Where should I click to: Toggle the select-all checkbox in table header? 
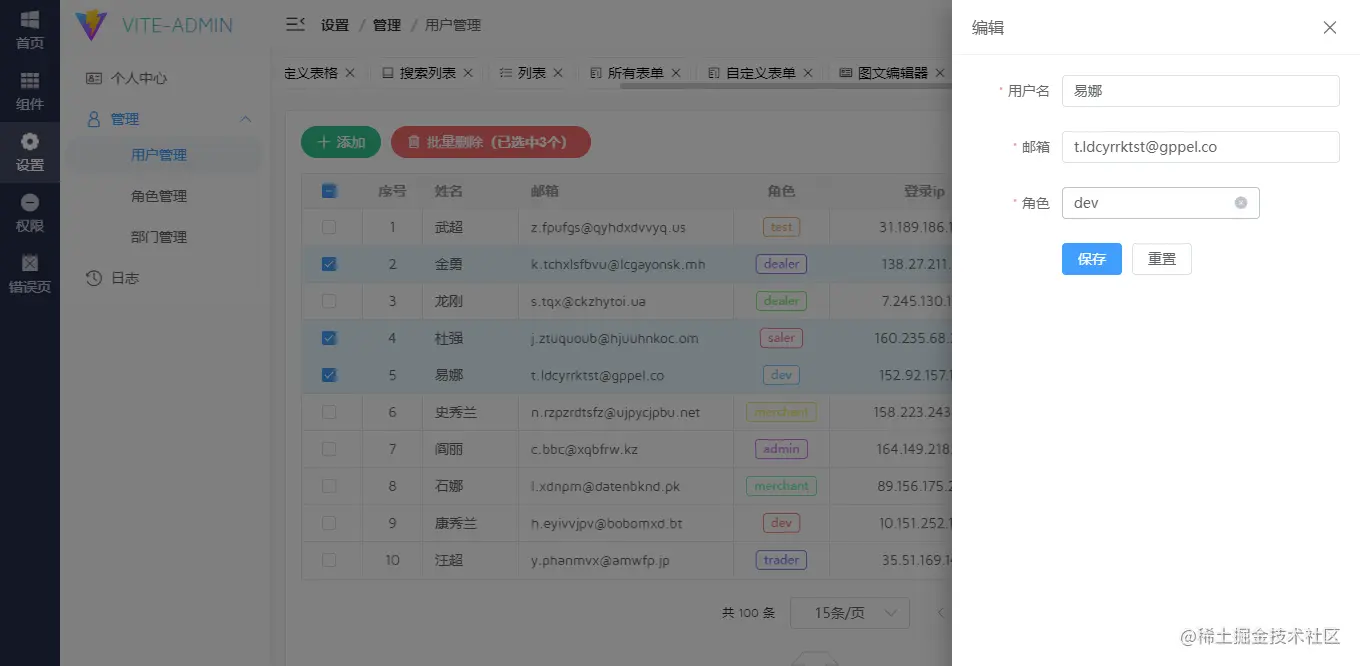(x=329, y=190)
